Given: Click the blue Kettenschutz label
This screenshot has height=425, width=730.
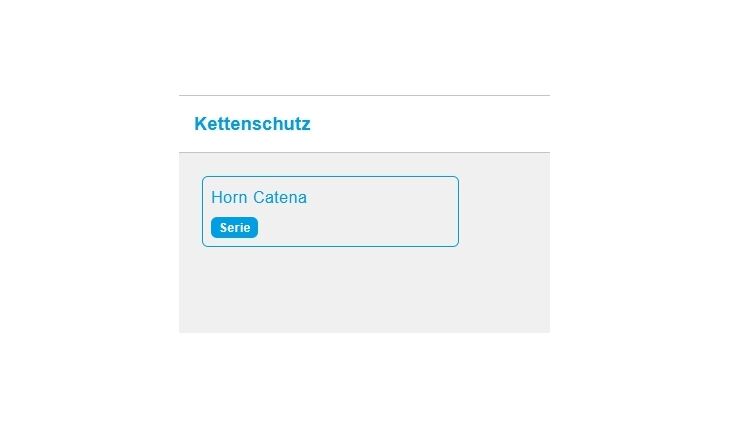Looking at the screenshot, I should [x=252, y=124].
